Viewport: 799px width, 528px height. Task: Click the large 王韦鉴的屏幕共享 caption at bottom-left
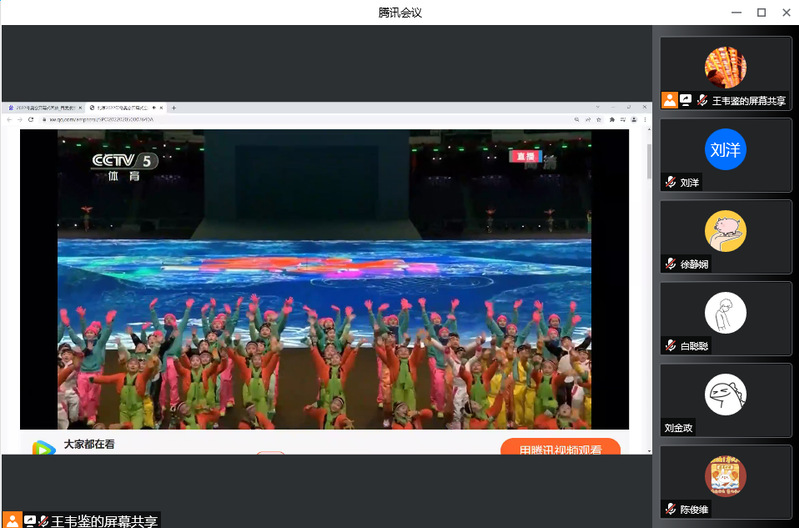[104, 521]
